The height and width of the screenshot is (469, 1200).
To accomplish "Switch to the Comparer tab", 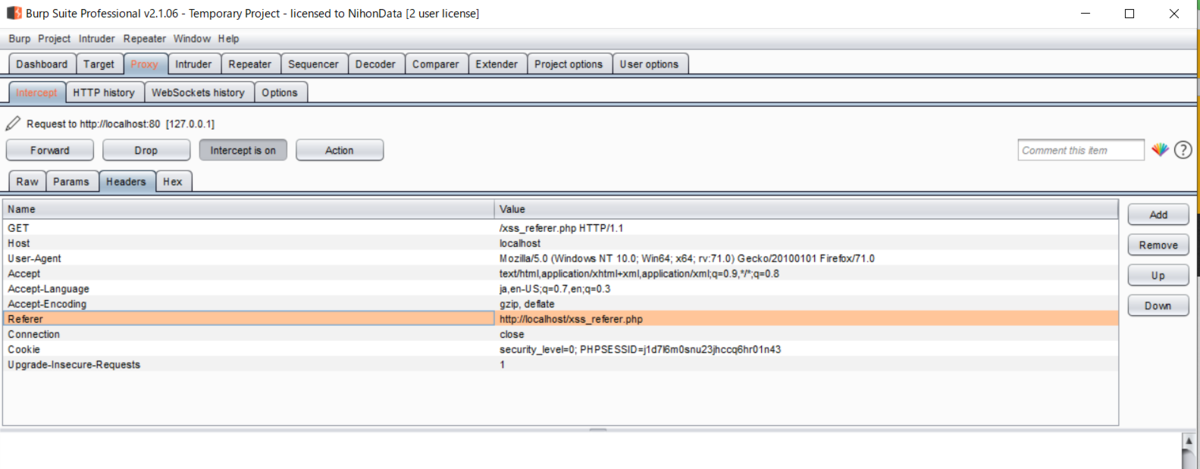I will click(436, 64).
